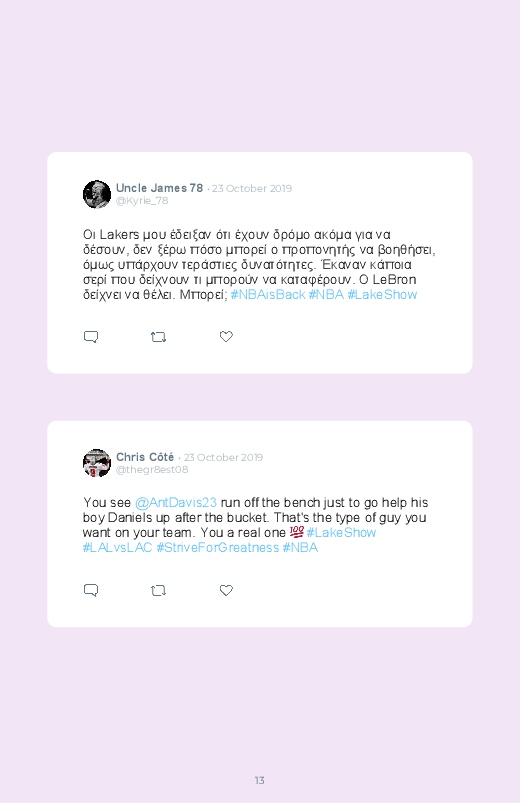Open Chris Côté profile avatar
520x803 pixels.
pyautogui.click(x=97, y=463)
